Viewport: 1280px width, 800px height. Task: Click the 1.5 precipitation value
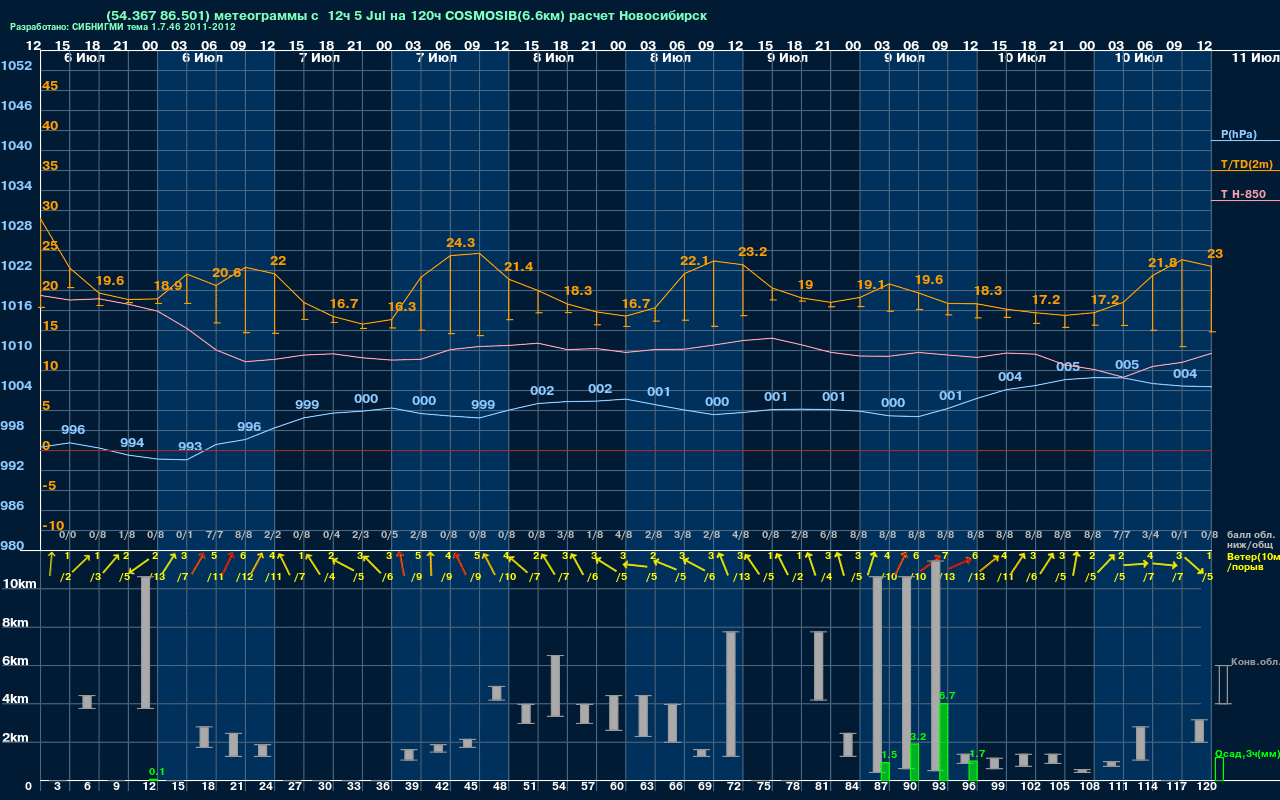890,755
